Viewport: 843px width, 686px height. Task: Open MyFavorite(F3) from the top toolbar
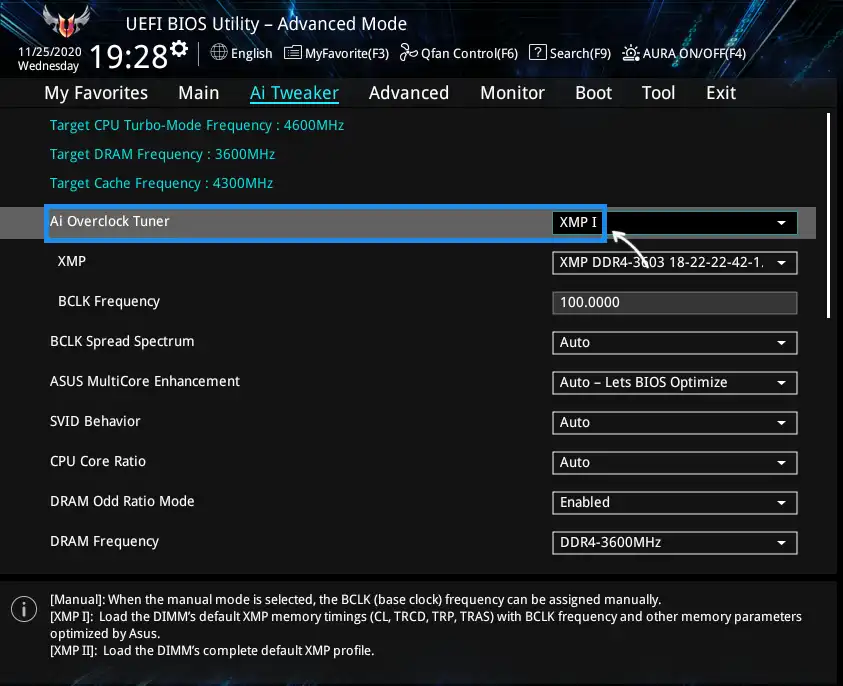[336, 53]
